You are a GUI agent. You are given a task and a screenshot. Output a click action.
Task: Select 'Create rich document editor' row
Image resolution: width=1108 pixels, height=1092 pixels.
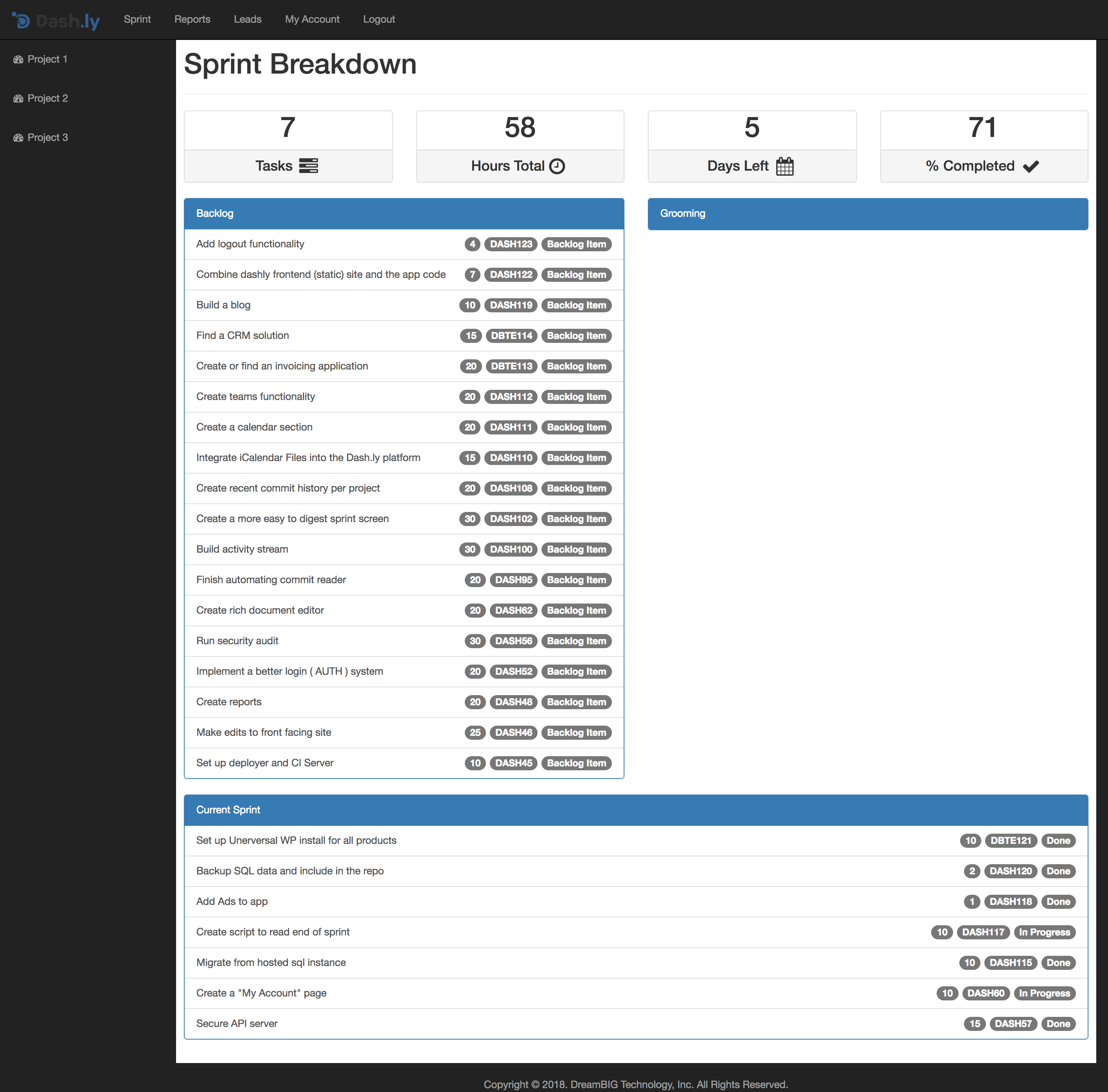point(404,610)
